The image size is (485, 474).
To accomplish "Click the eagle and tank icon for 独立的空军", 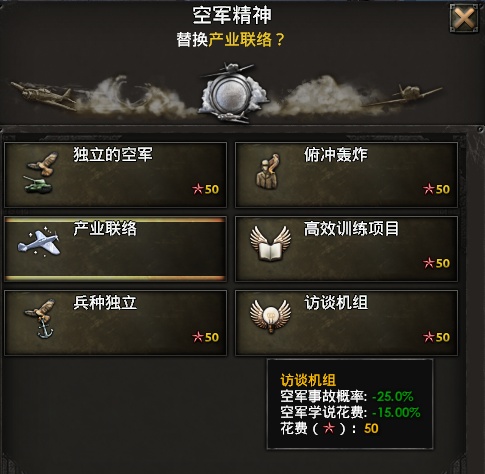I will point(40,172).
